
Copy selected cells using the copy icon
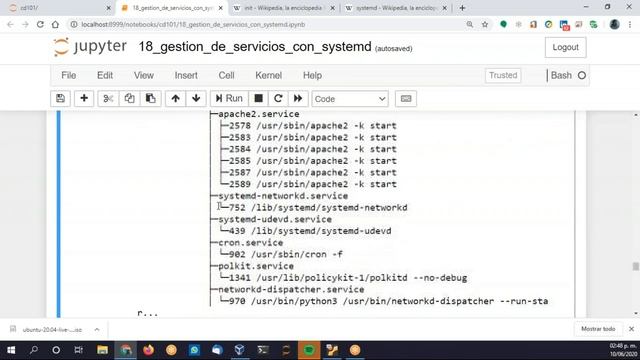coord(129,98)
